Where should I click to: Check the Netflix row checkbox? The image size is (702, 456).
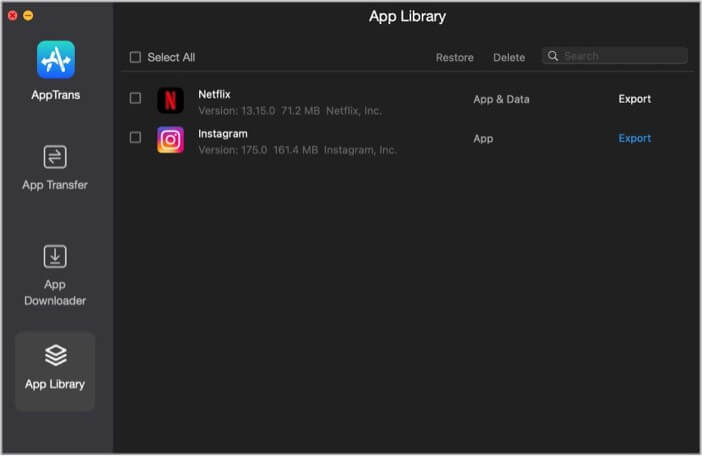pos(135,98)
